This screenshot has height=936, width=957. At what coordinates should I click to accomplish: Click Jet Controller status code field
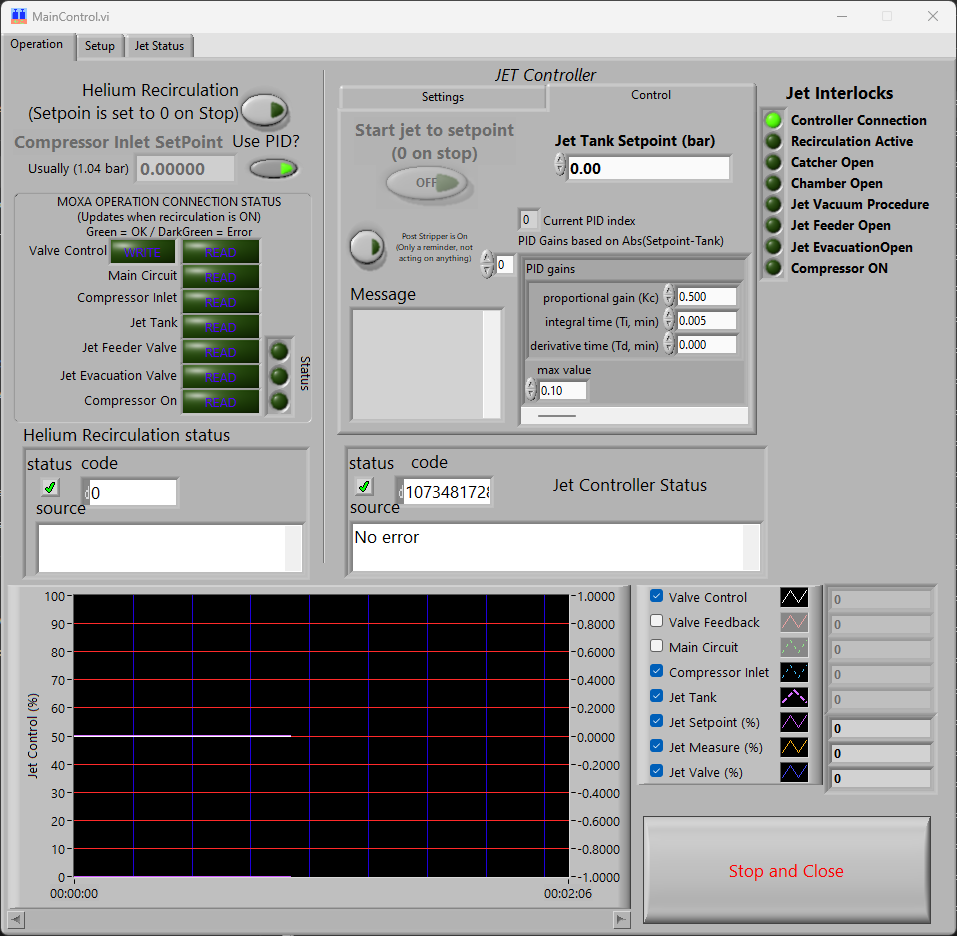tap(447, 492)
